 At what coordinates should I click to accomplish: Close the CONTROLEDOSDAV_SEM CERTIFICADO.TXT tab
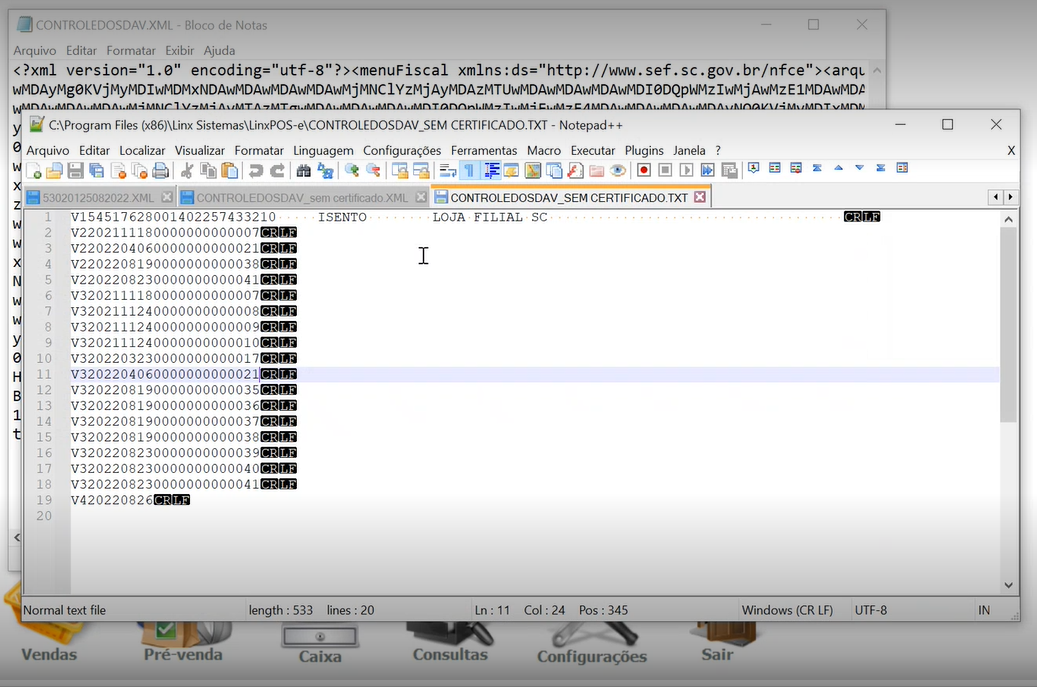(x=700, y=197)
